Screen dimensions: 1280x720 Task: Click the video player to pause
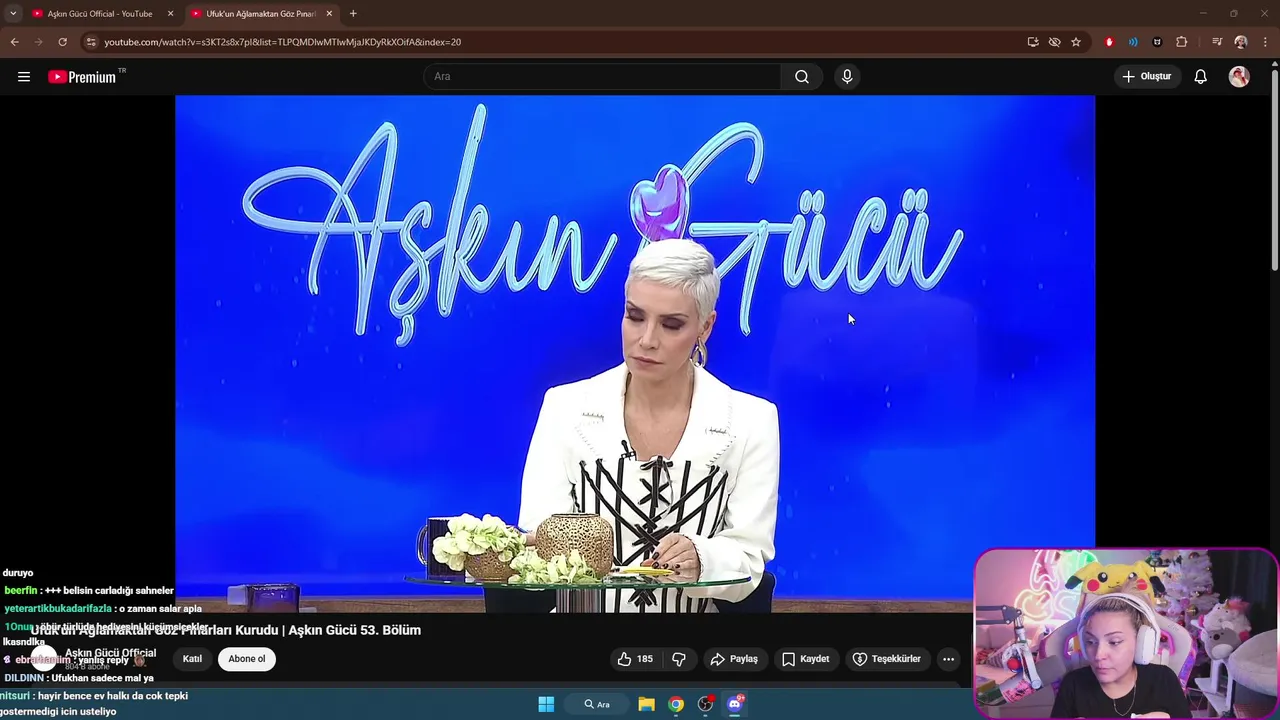coord(635,354)
